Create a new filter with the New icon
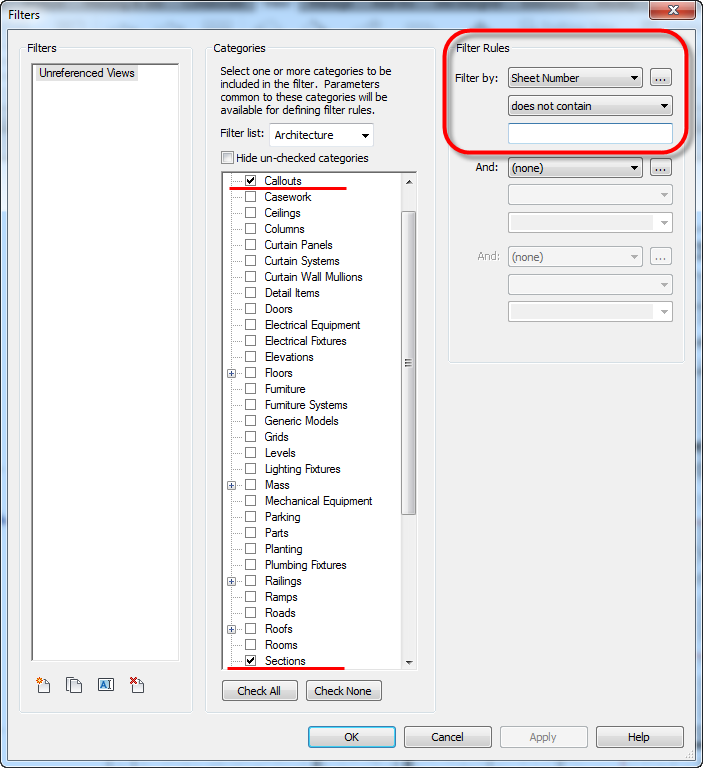The image size is (703, 768). tap(43, 685)
